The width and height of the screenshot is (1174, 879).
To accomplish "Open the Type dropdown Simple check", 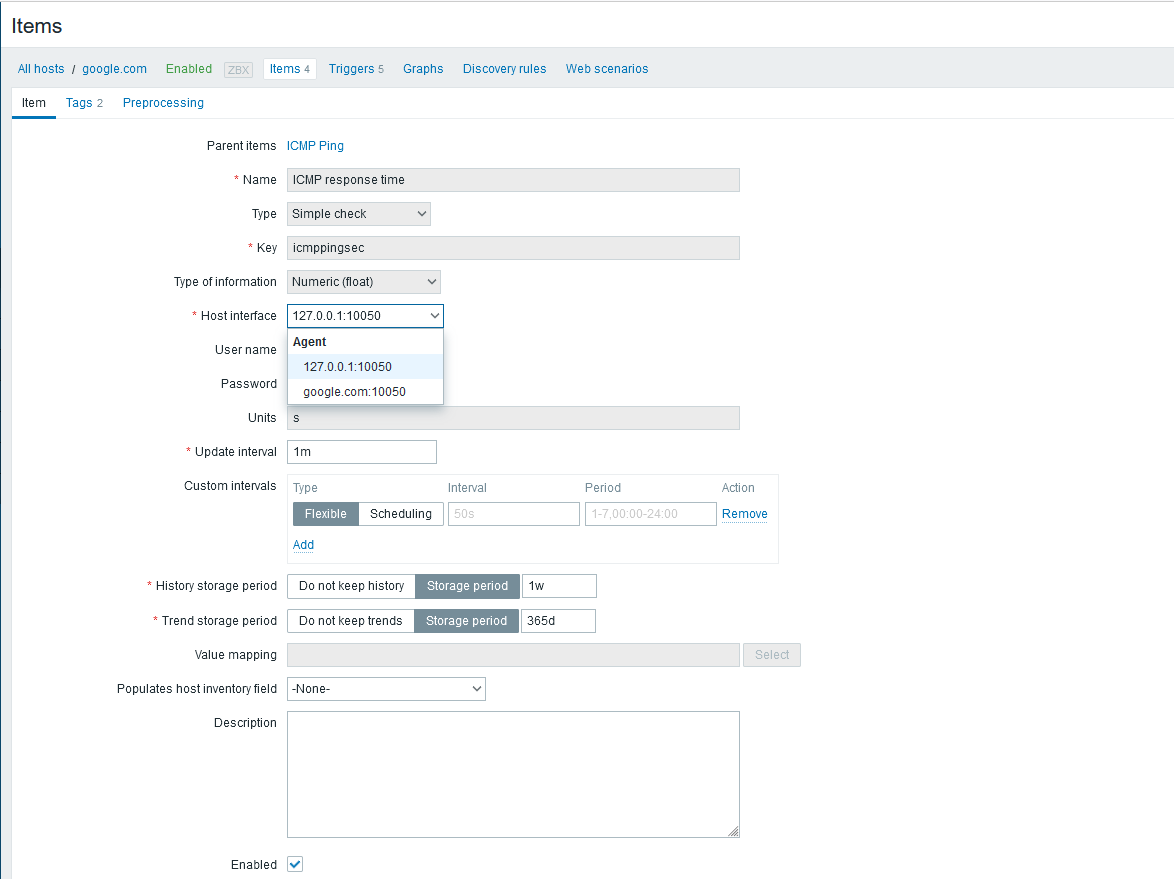I will tap(358, 214).
